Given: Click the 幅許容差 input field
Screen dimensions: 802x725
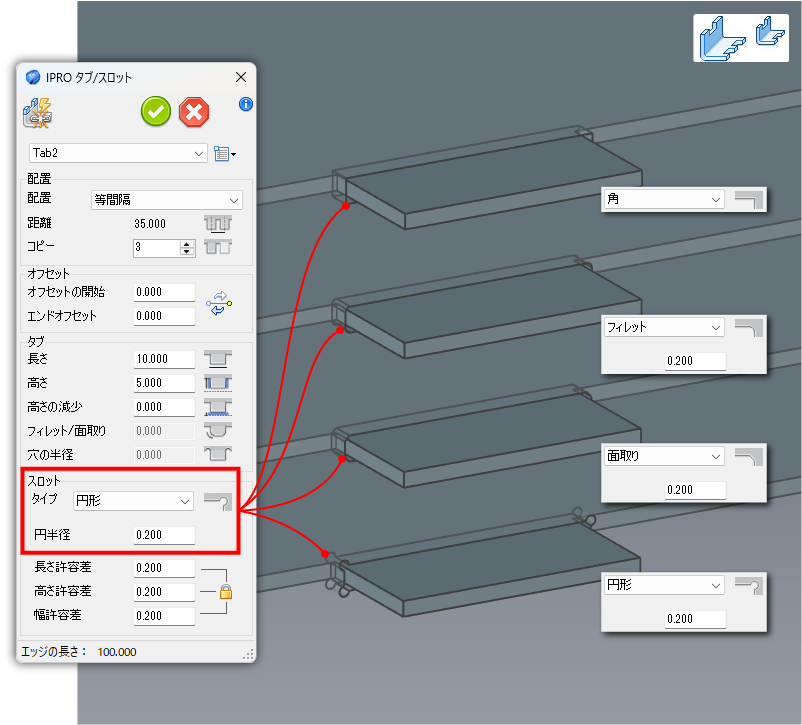Looking at the screenshot, I should 164,616.
